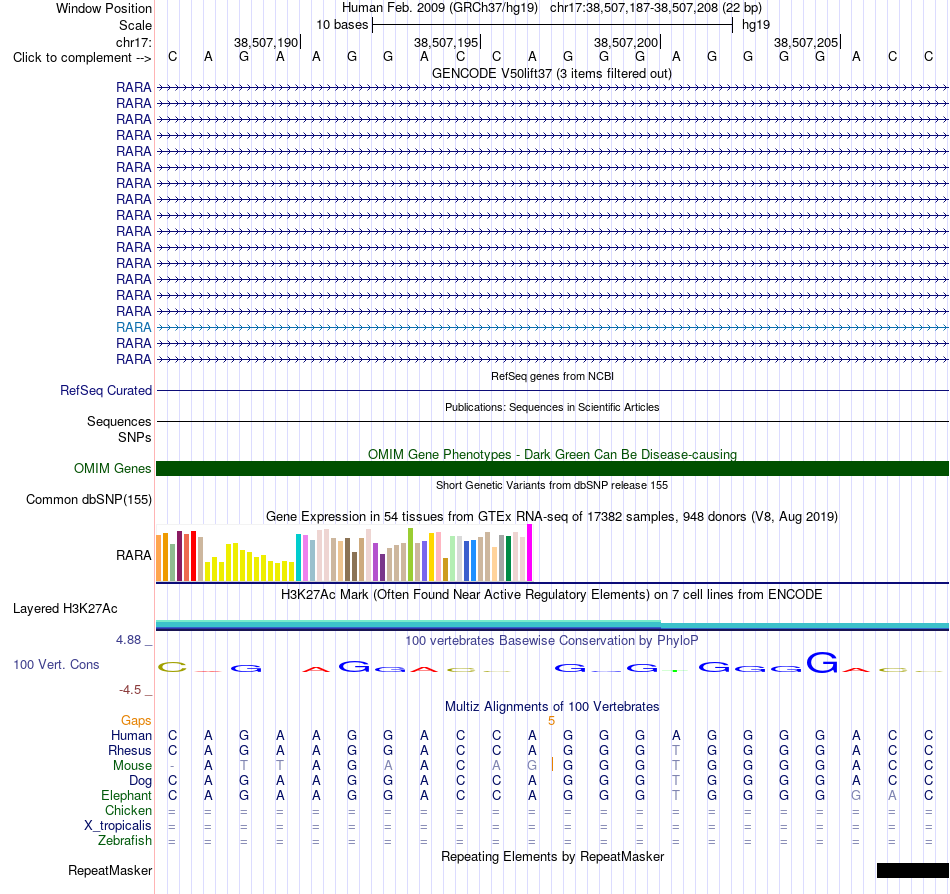This screenshot has width=950, height=894.
Task: Click the 'OMIM Genes' label
Action: tap(112, 468)
